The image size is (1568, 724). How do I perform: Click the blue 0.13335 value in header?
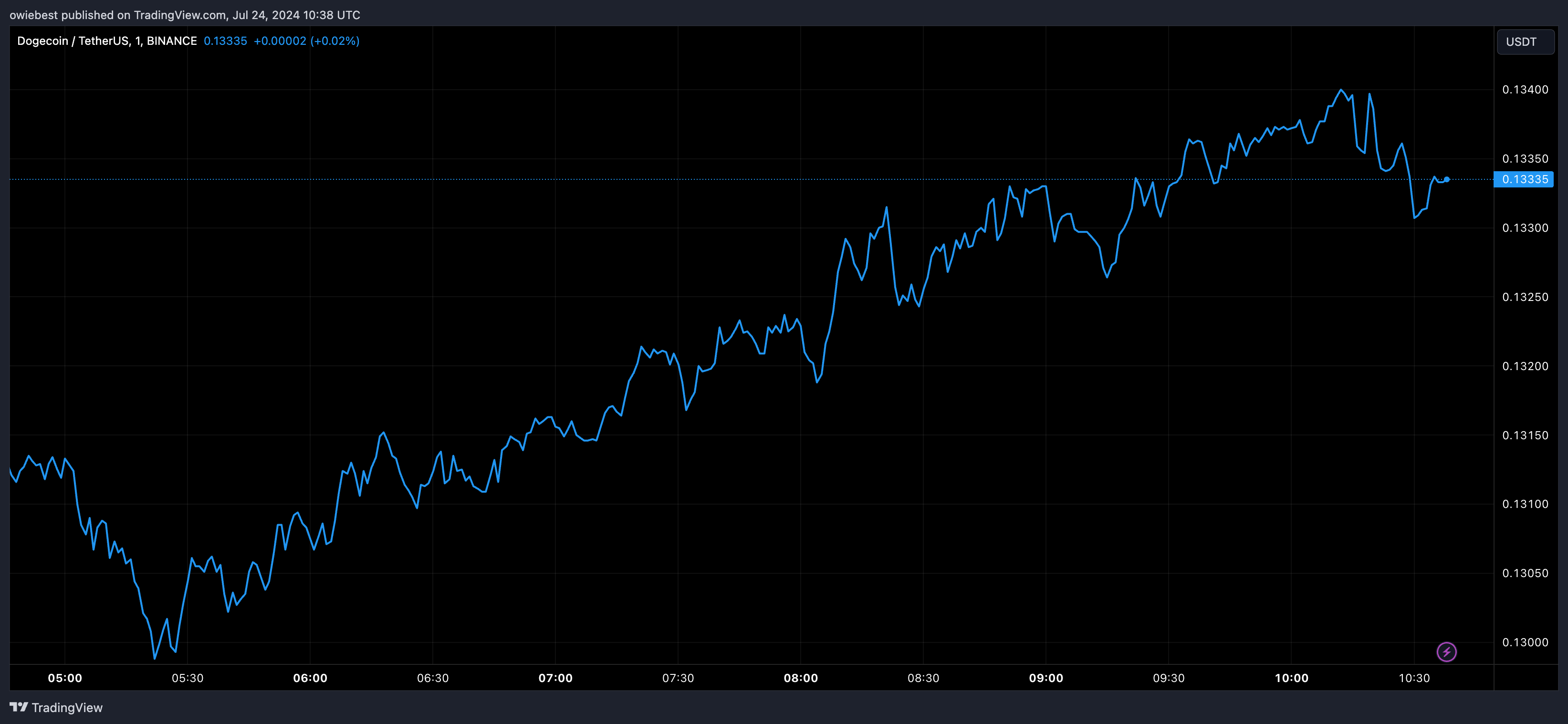(x=225, y=41)
